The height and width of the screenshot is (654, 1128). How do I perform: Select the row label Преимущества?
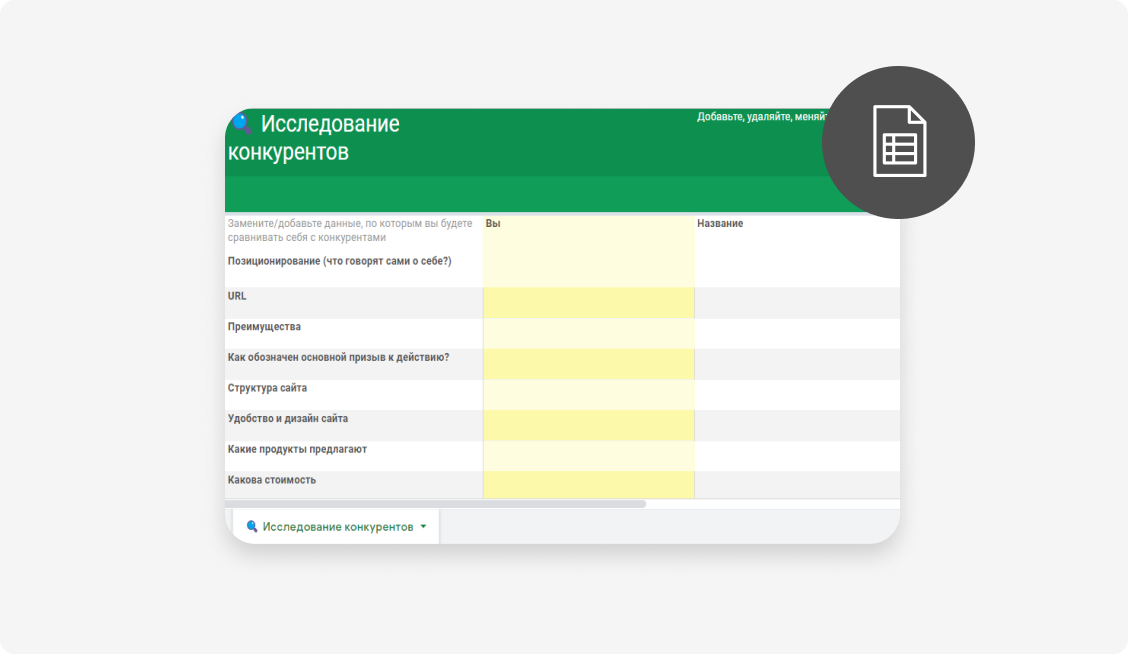point(264,327)
